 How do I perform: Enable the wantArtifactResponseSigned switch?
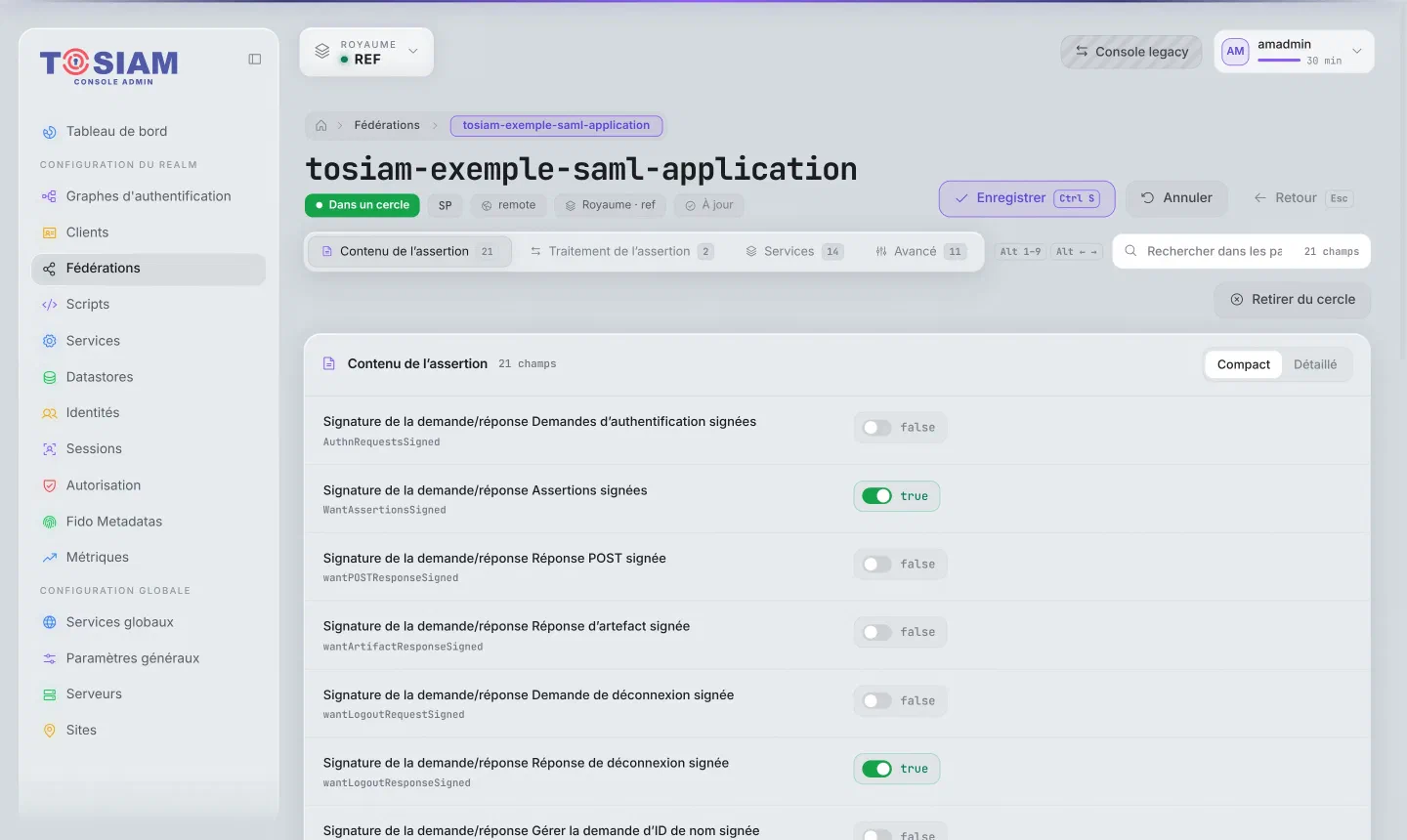coord(876,633)
